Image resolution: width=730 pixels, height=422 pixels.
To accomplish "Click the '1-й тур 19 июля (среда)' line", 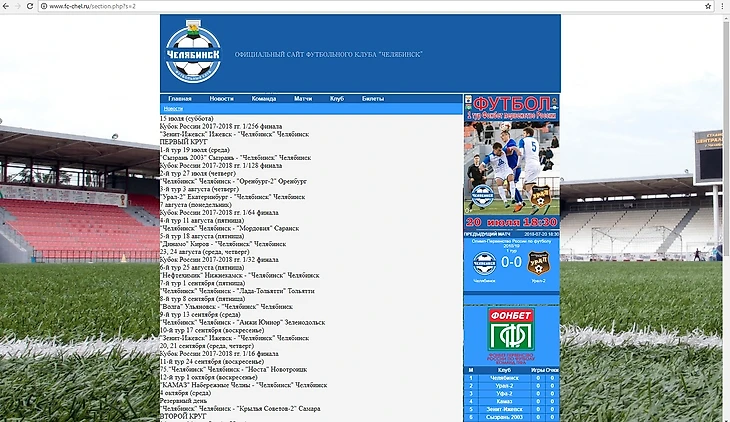I will coord(195,150).
